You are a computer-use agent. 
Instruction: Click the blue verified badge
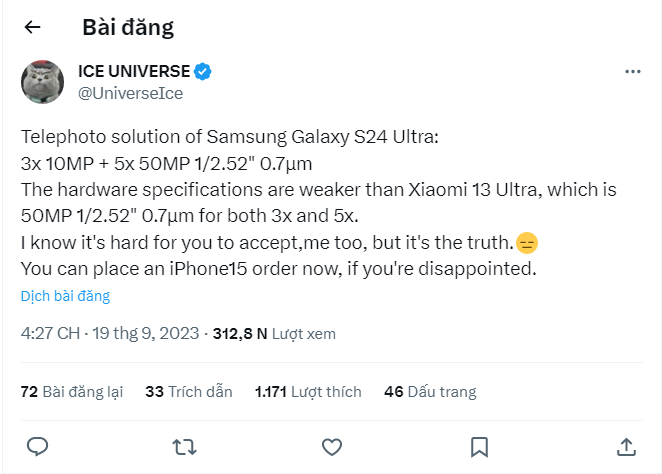tap(203, 72)
